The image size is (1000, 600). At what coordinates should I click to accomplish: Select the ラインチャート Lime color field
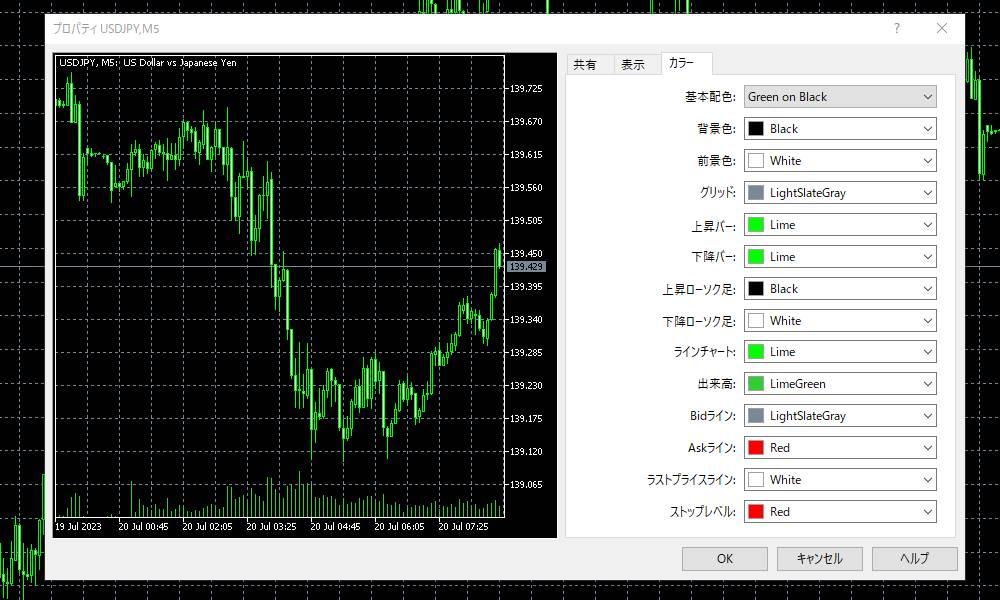840,352
